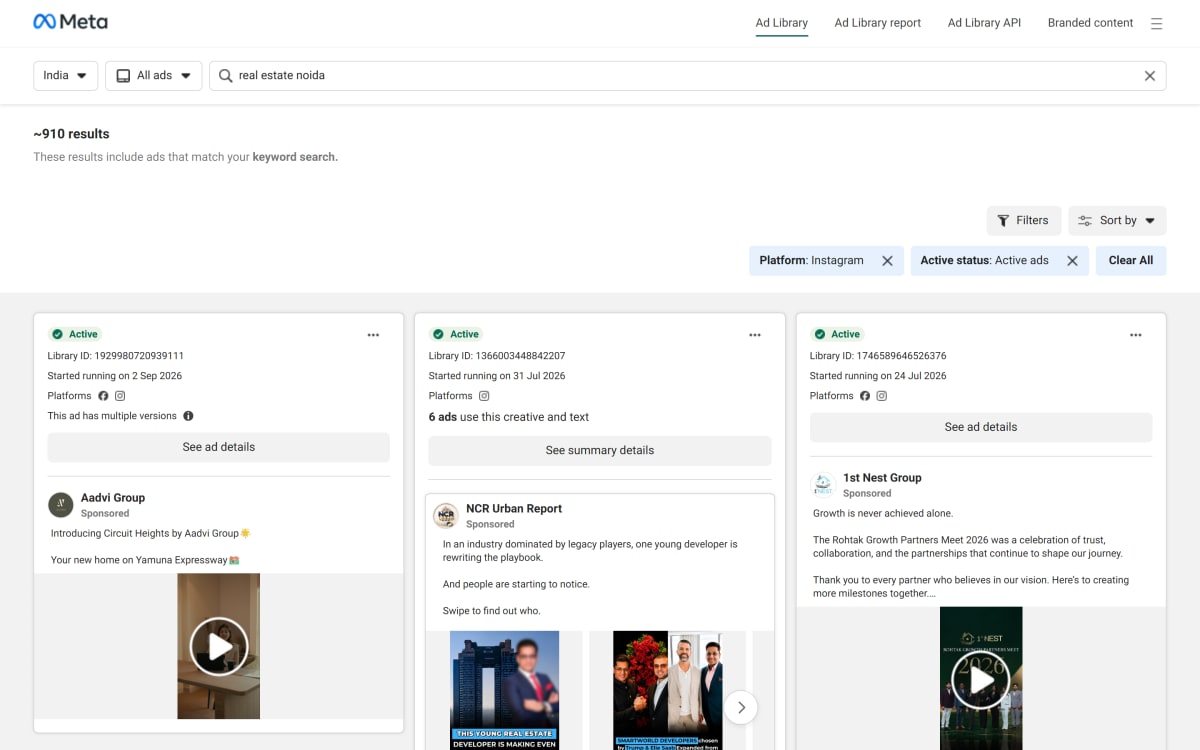Click the multiple versions info icon
The height and width of the screenshot is (750, 1200).
(x=188, y=416)
